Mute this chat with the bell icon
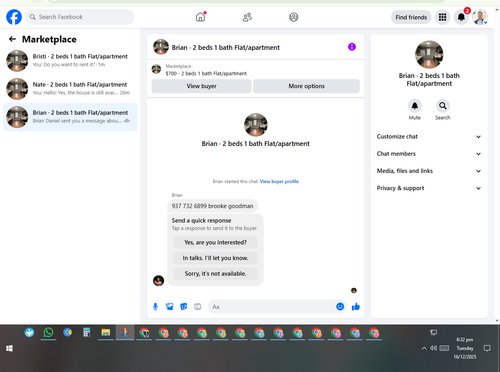The width and height of the screenshot is (500, 372). [415, 106]
